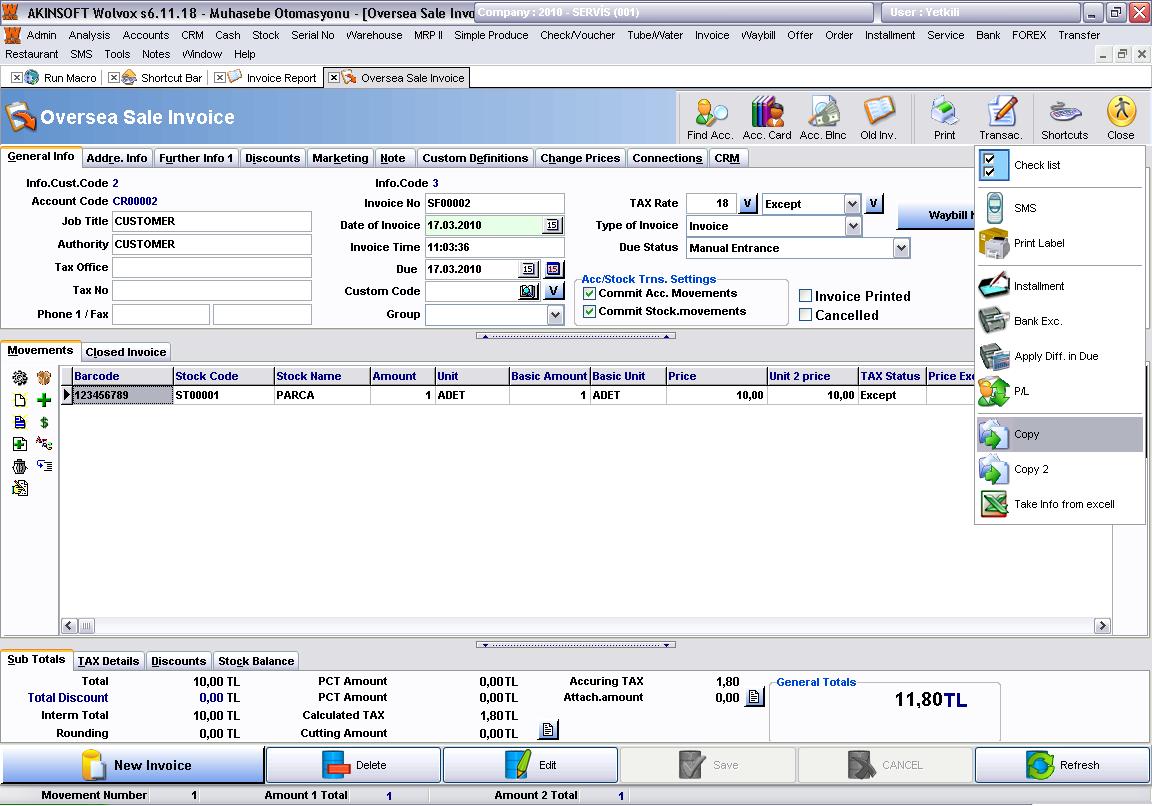Click the Delete button
The width and height of the screenshot is (1152, 806).
coord(353,765)
